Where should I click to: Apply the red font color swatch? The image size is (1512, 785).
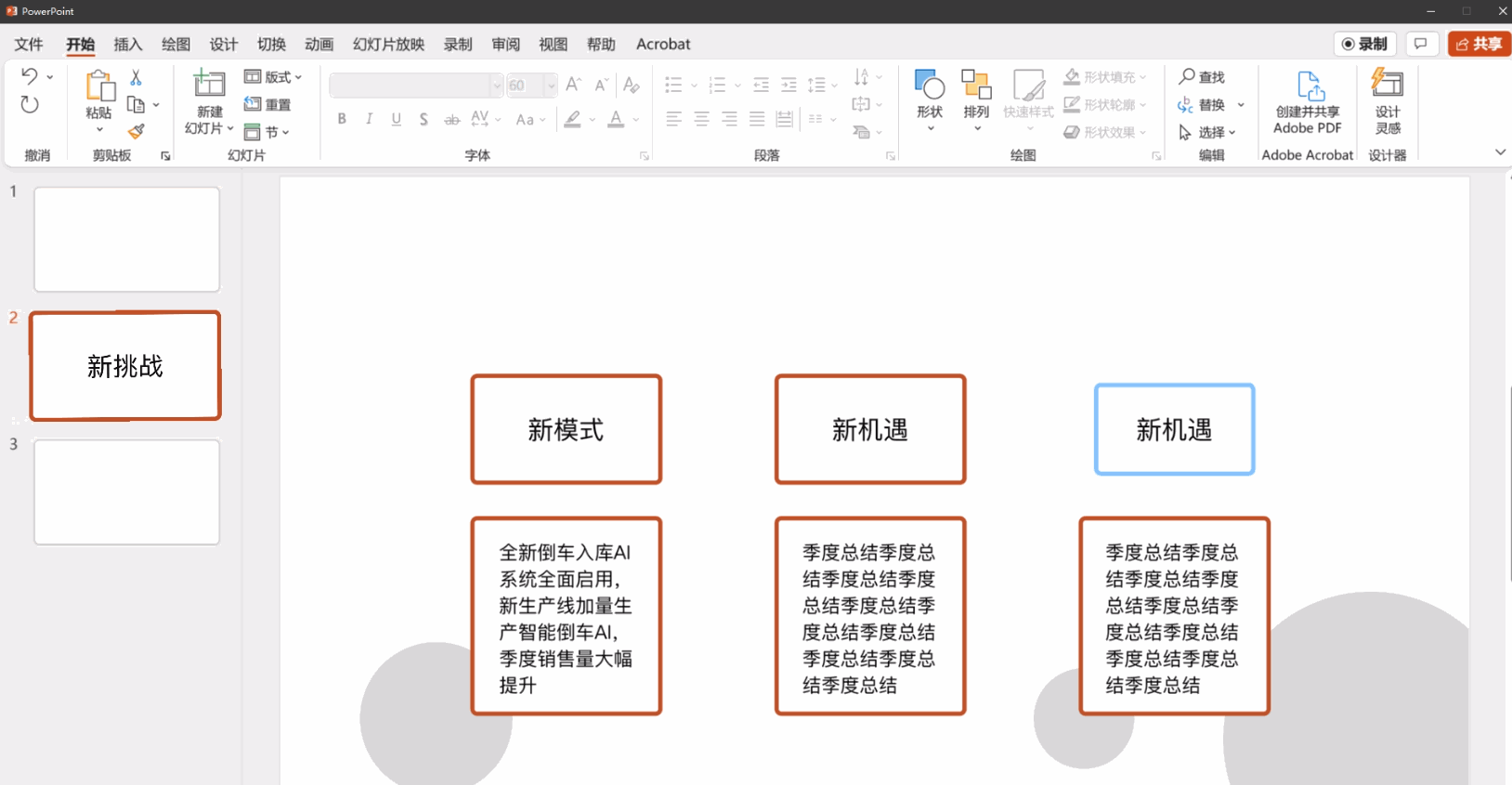[x=616, y=119]
